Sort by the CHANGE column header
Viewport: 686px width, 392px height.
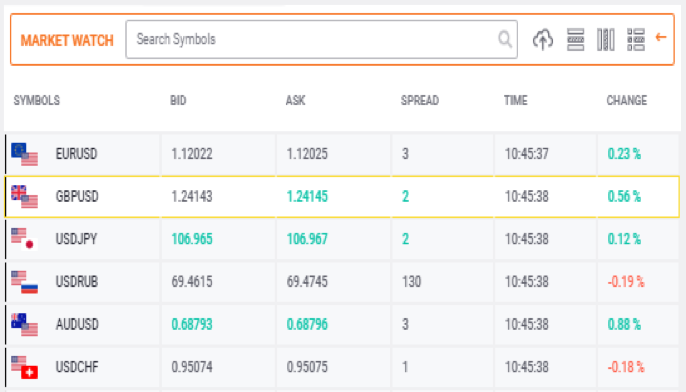(626, 101)
